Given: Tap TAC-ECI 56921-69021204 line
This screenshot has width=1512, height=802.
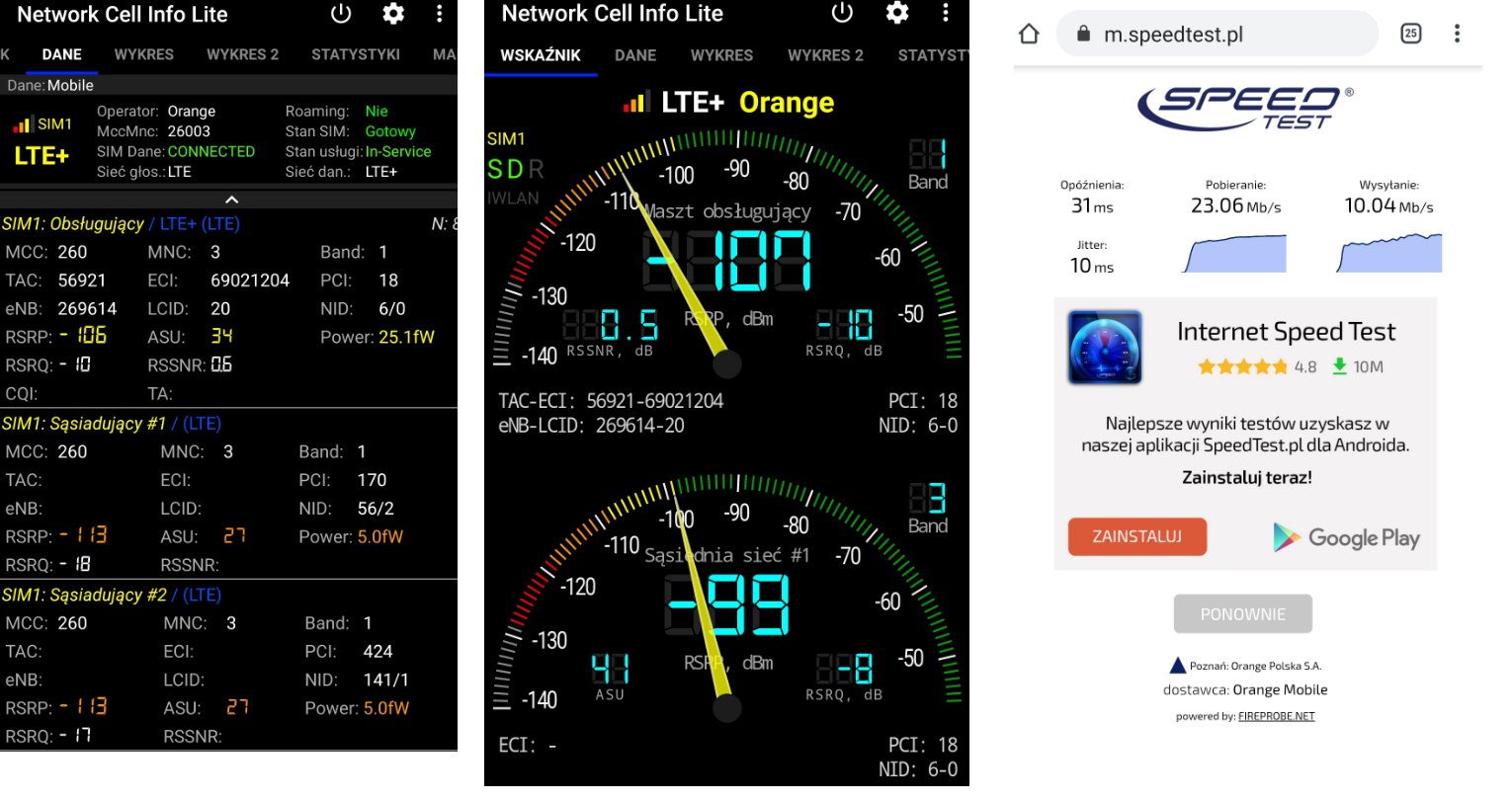Looking at the screenshot, I should 612,401.
